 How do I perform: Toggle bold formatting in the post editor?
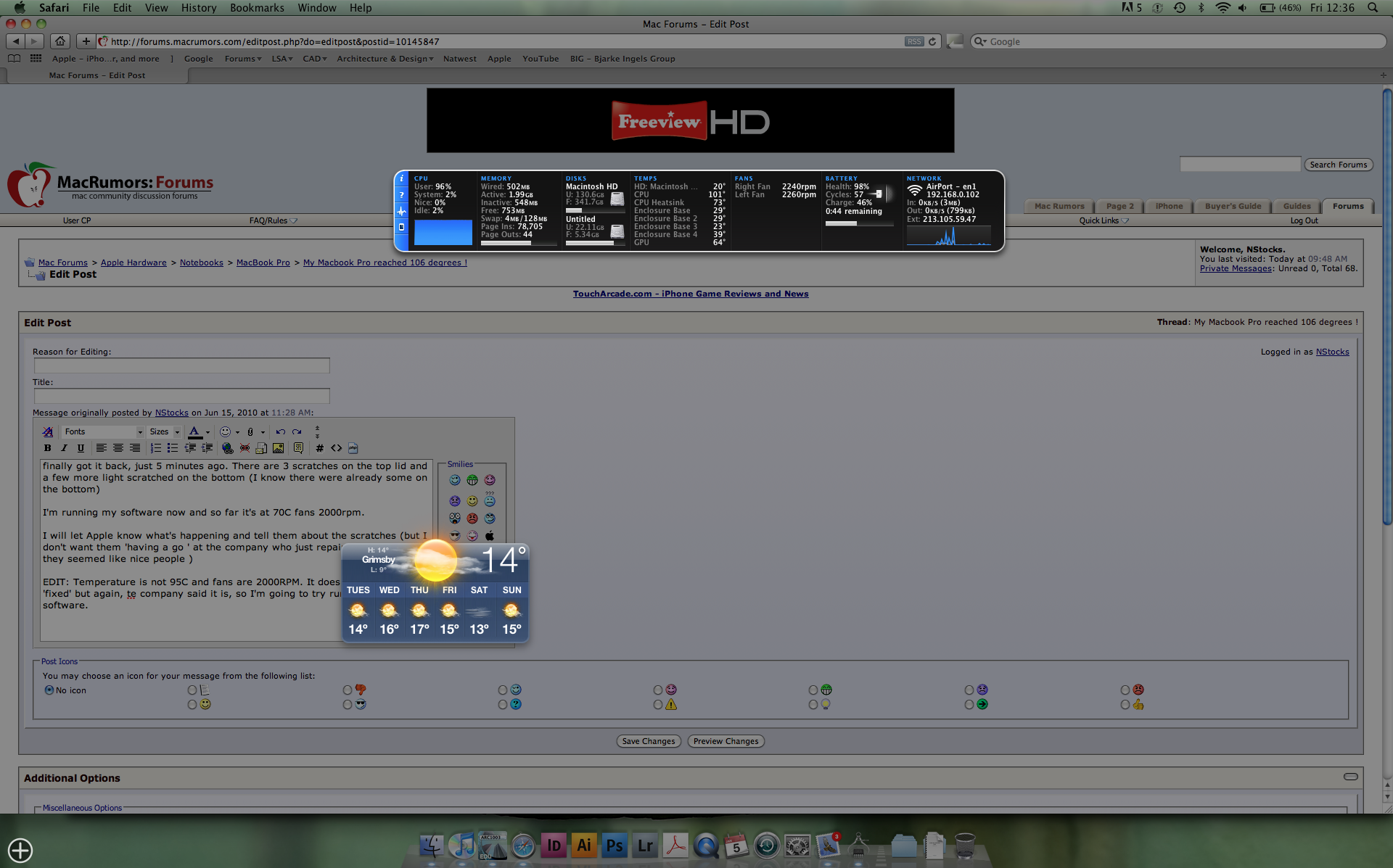(x=48, y=448)
